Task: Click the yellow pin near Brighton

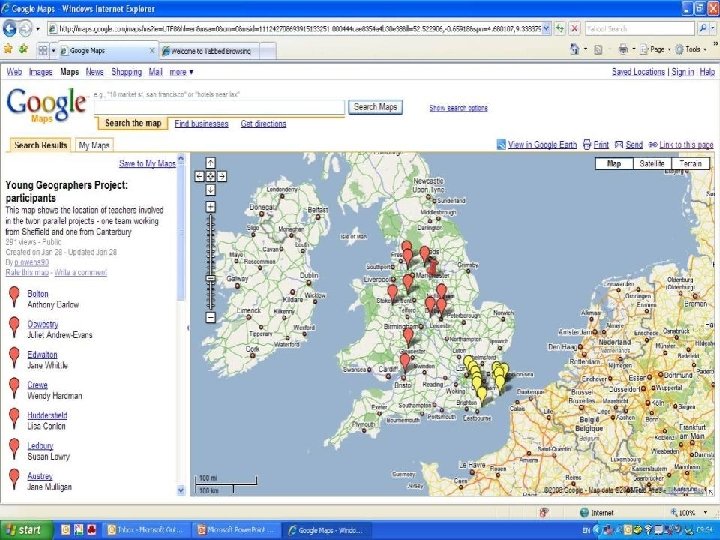Action: point(482,395)
